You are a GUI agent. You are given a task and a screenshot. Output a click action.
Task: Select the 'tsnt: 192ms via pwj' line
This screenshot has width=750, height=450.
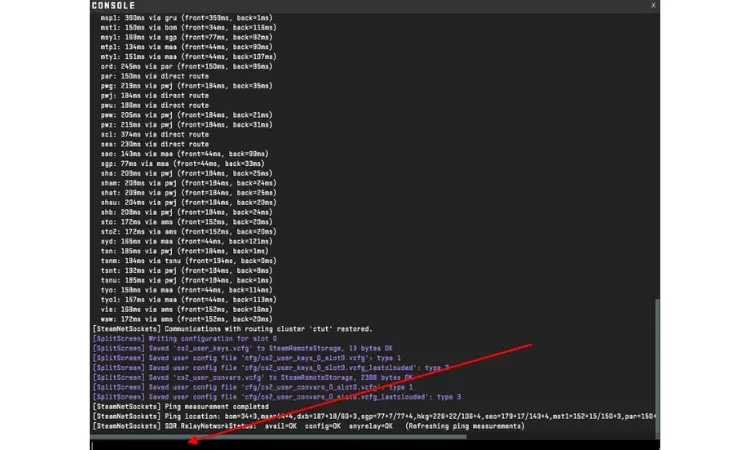coord(187,271)
